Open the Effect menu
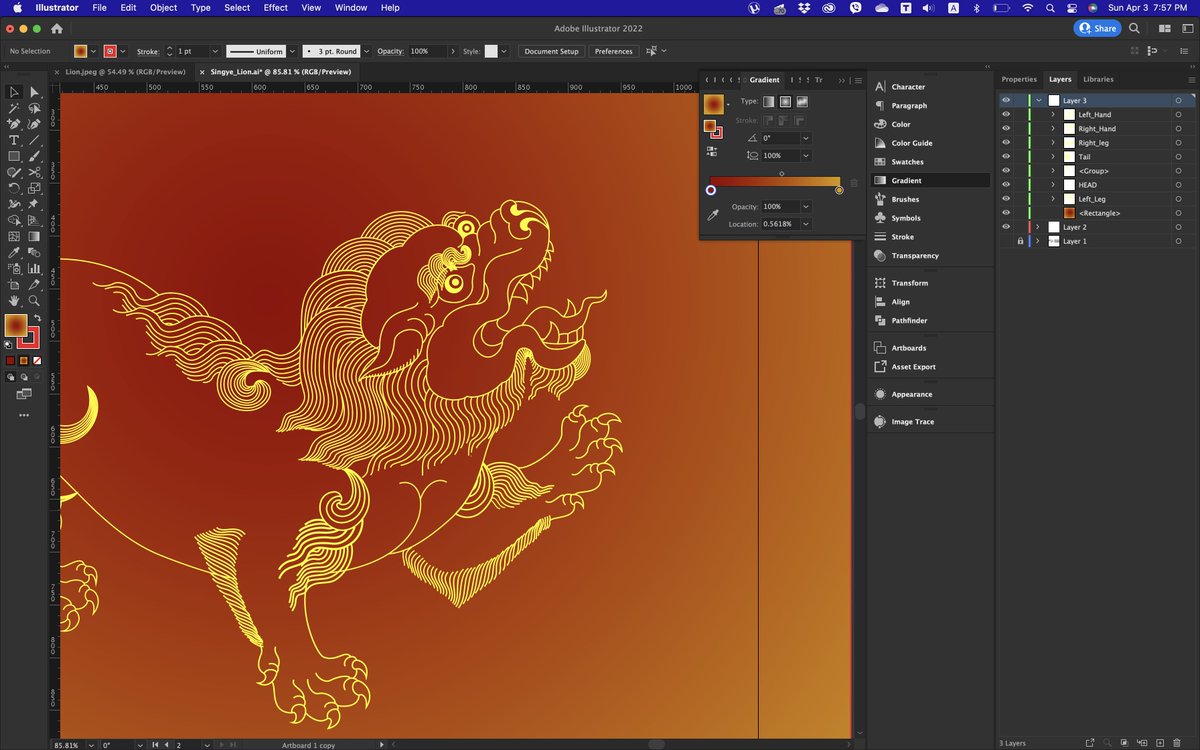The image size is (1200, 750). 276,7
